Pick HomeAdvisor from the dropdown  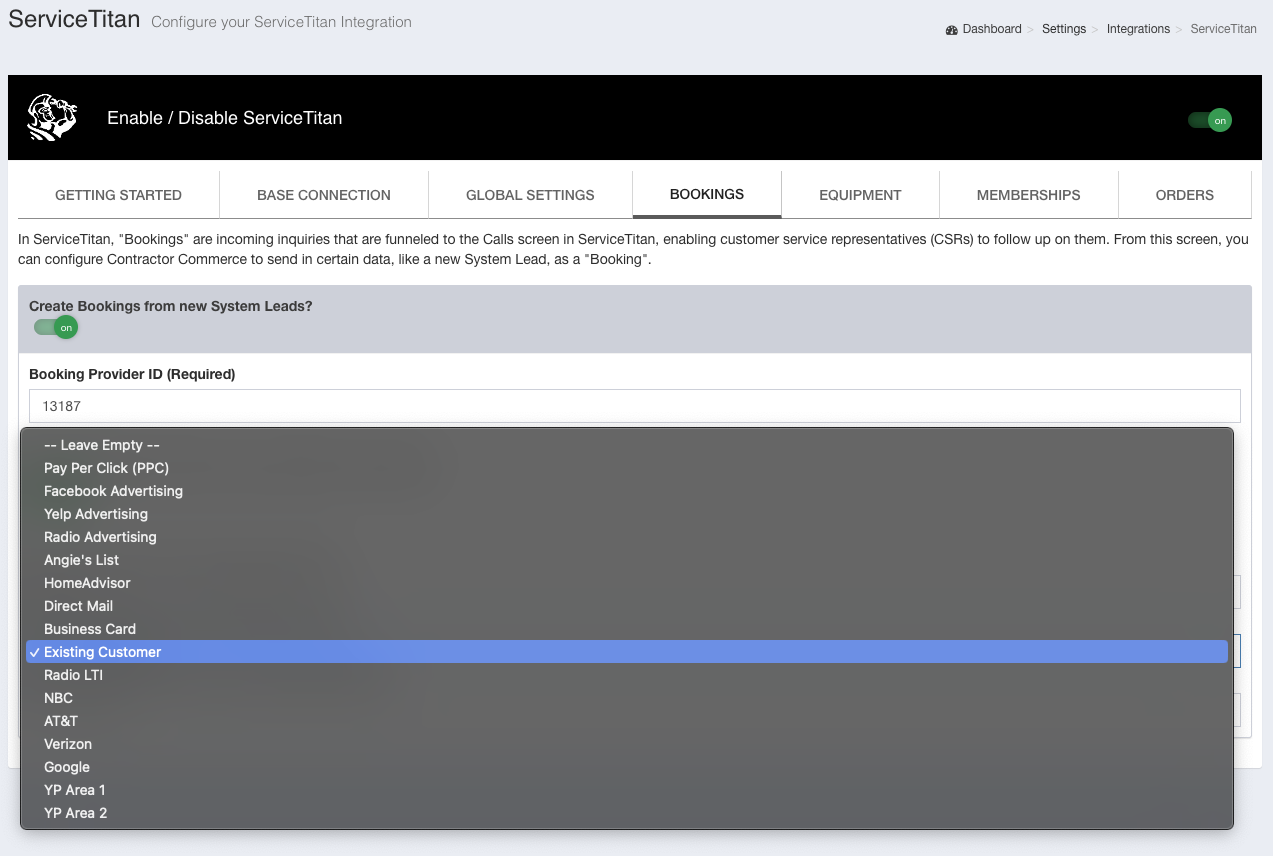(x=627, y=583)
